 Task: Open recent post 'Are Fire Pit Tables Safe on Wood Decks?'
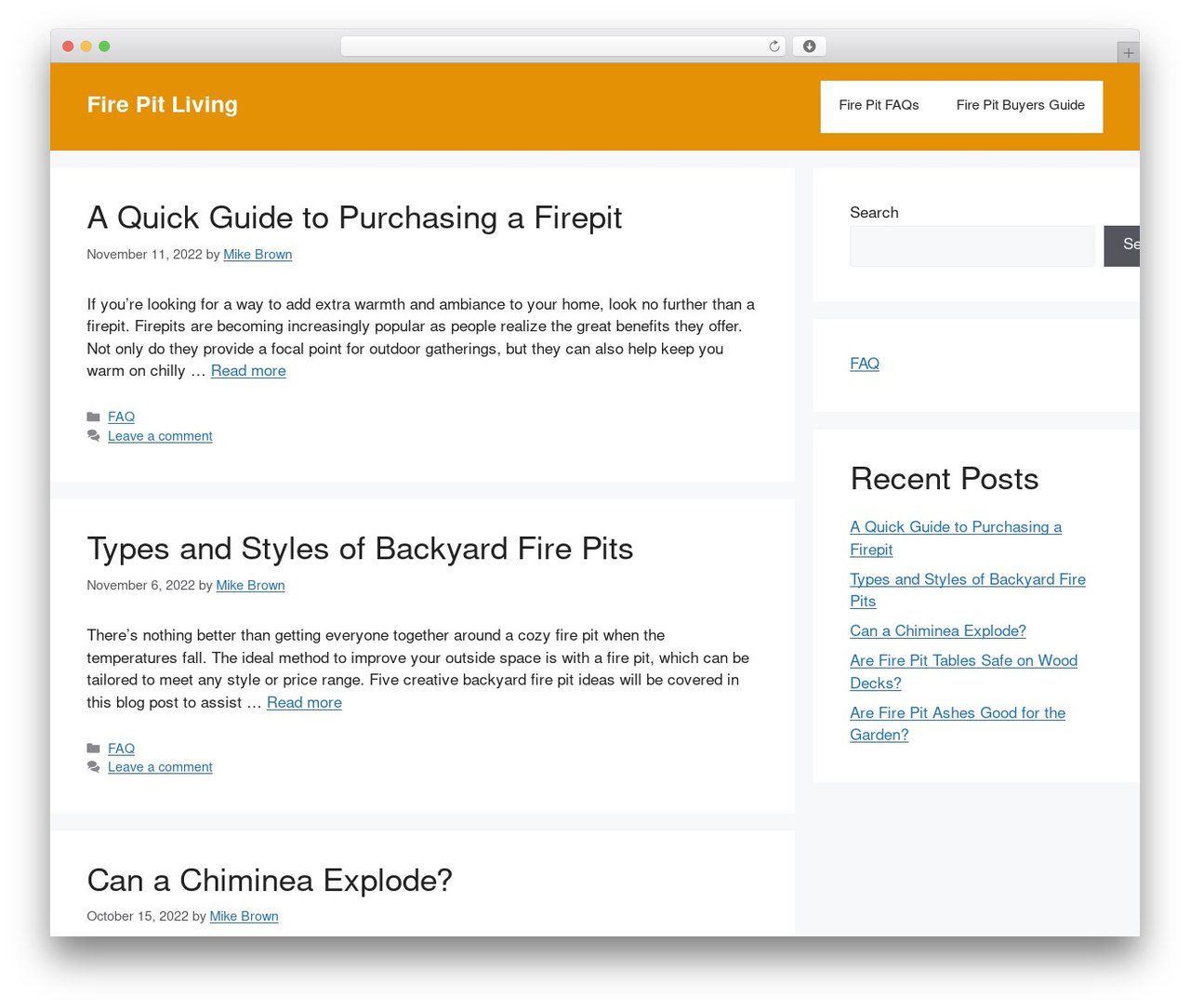coord(963,672)
